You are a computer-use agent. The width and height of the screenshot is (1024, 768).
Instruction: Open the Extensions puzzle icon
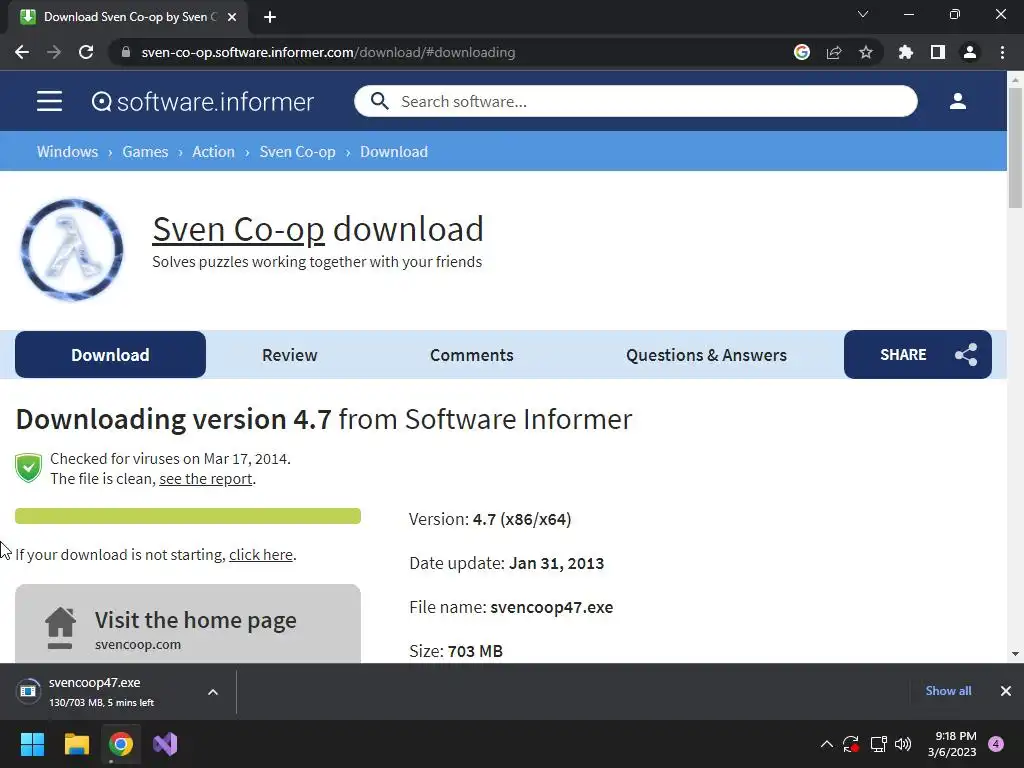[x=906, y=52]
